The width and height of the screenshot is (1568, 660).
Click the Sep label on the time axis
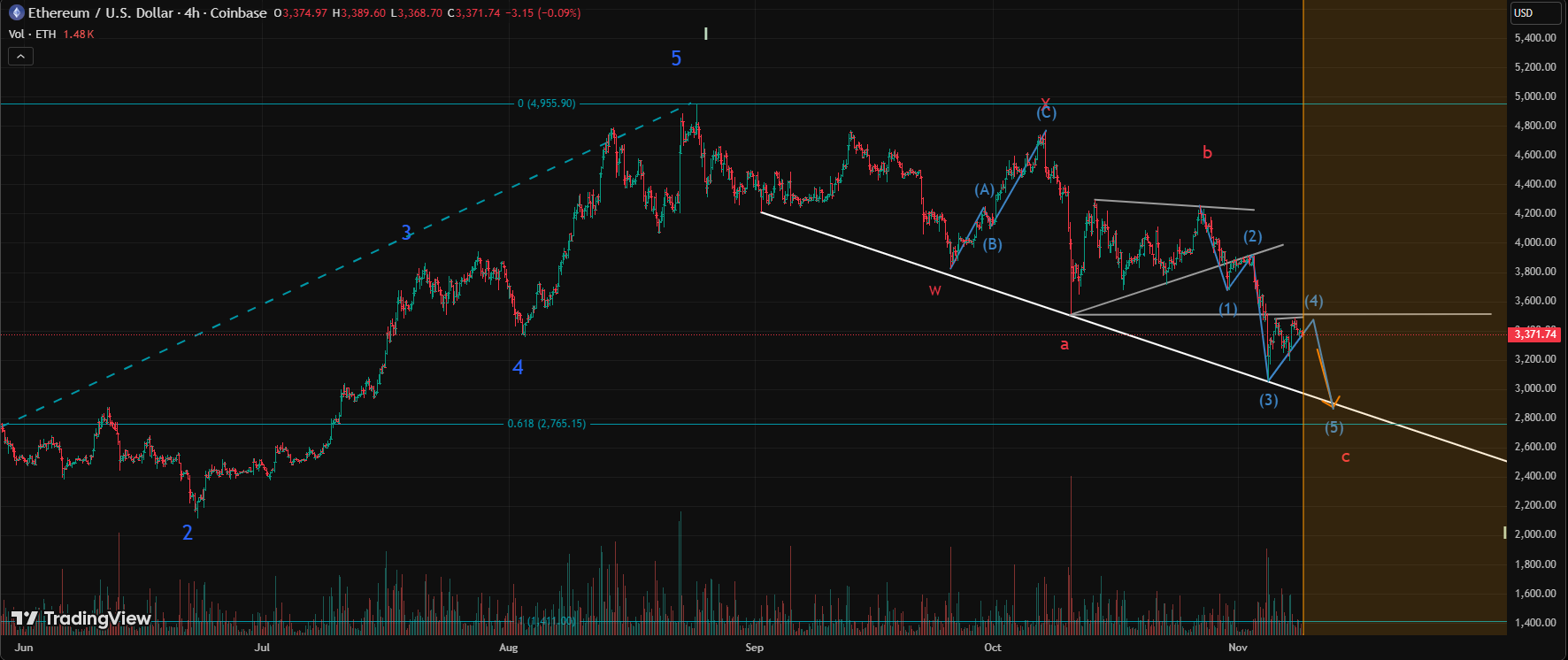coord(754,648)
